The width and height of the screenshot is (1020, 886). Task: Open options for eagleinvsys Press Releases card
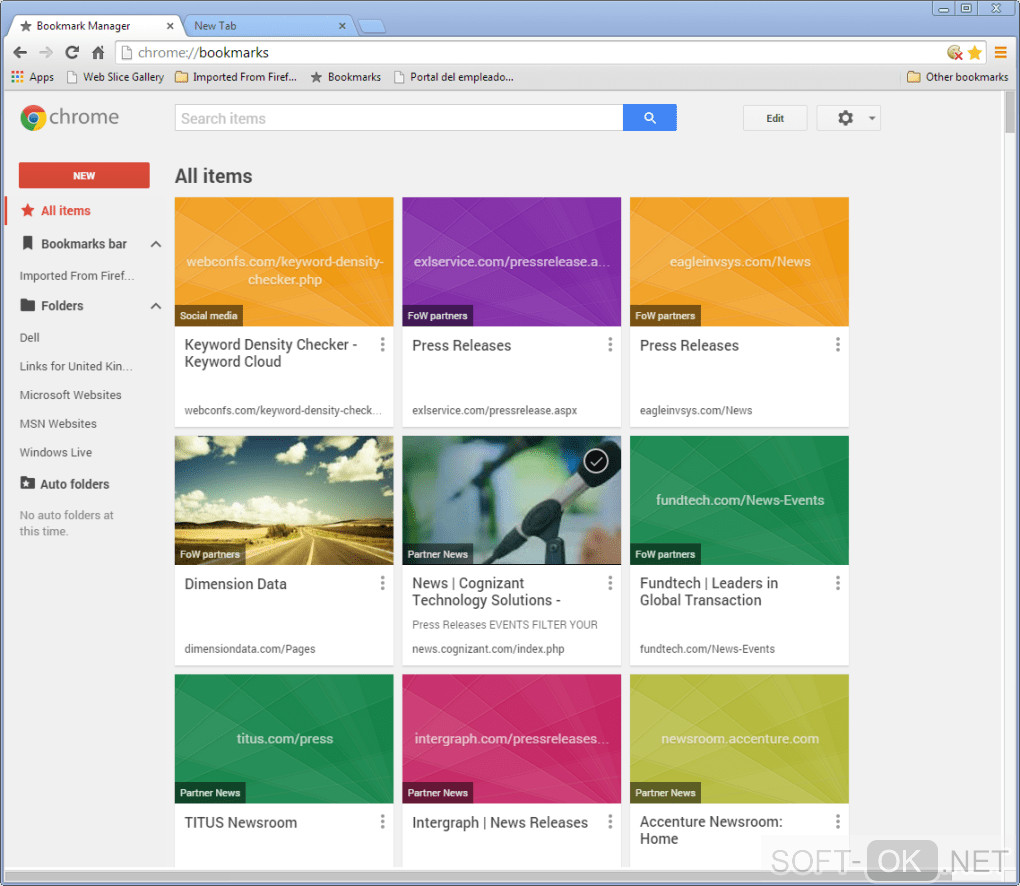(x=838, y=345)
